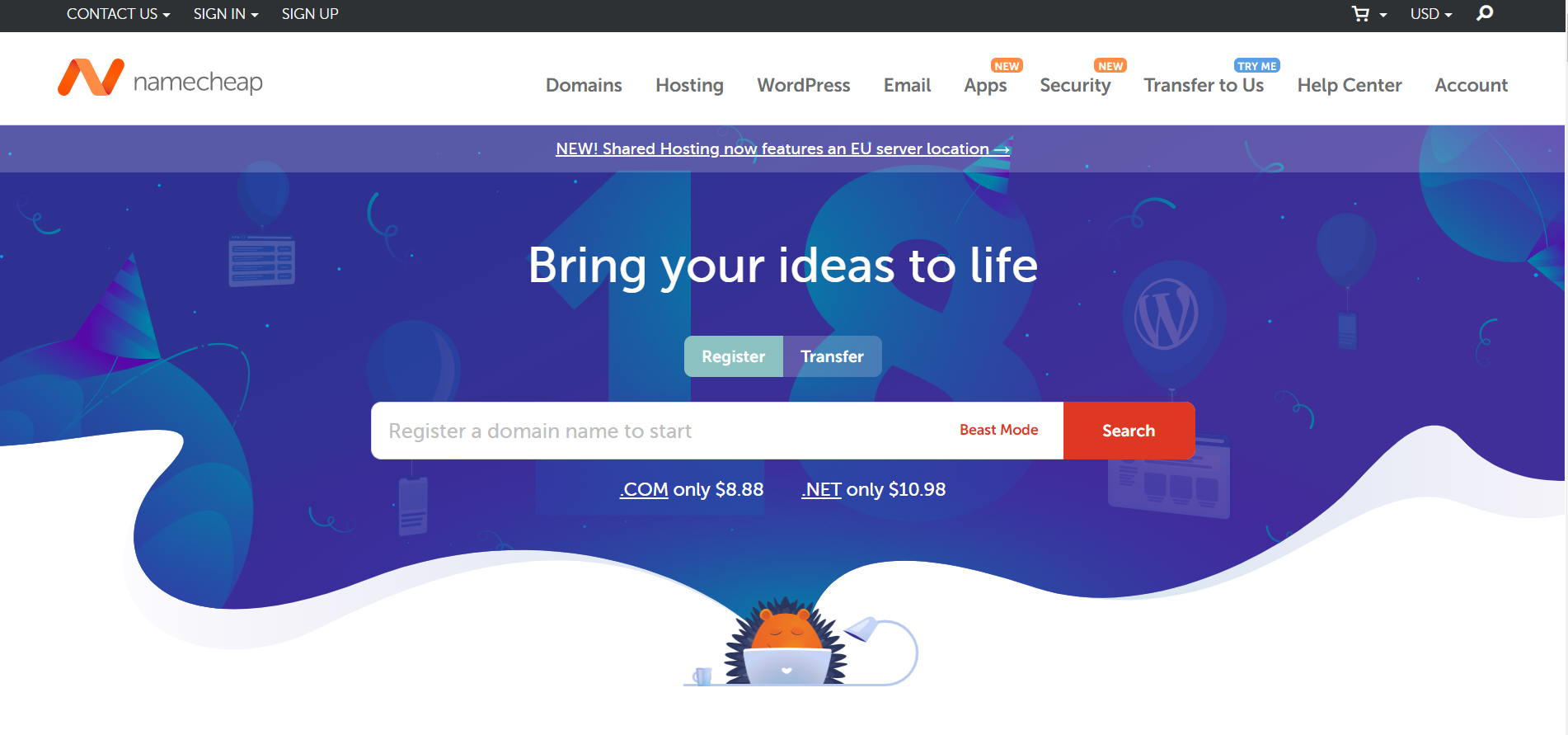Image resolution: width=1568 pixels, height=735 pixels.
Task: Click the red Search button
Action: pyautogui.click(x=1129, y=431)
